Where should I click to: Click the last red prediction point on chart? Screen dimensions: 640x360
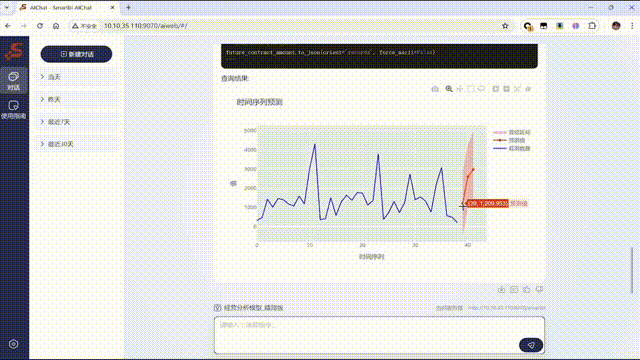point(473,169)
